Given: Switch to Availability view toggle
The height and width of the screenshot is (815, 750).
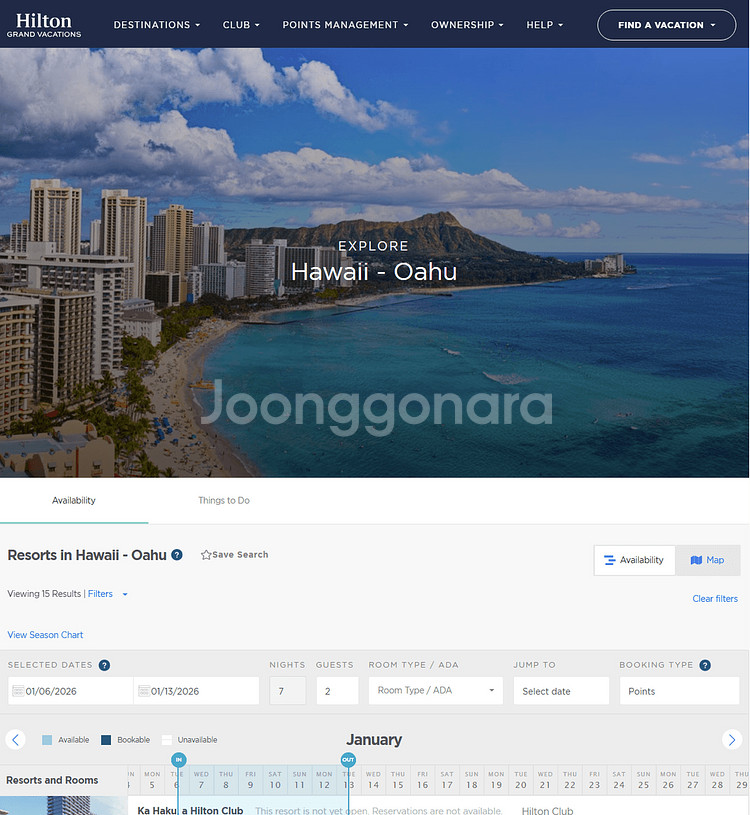Looking at the screenshot, I should tap(634, 560).
